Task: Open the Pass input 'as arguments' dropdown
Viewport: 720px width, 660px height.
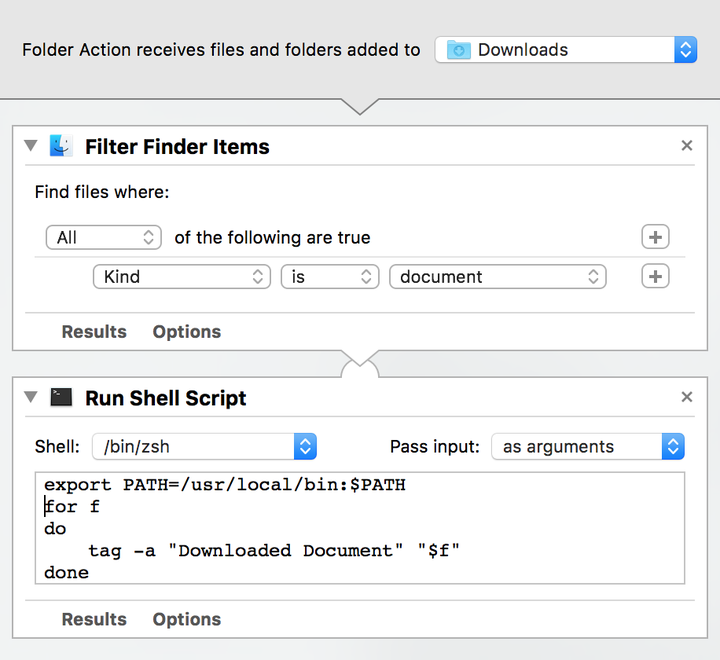Action: 588,447
